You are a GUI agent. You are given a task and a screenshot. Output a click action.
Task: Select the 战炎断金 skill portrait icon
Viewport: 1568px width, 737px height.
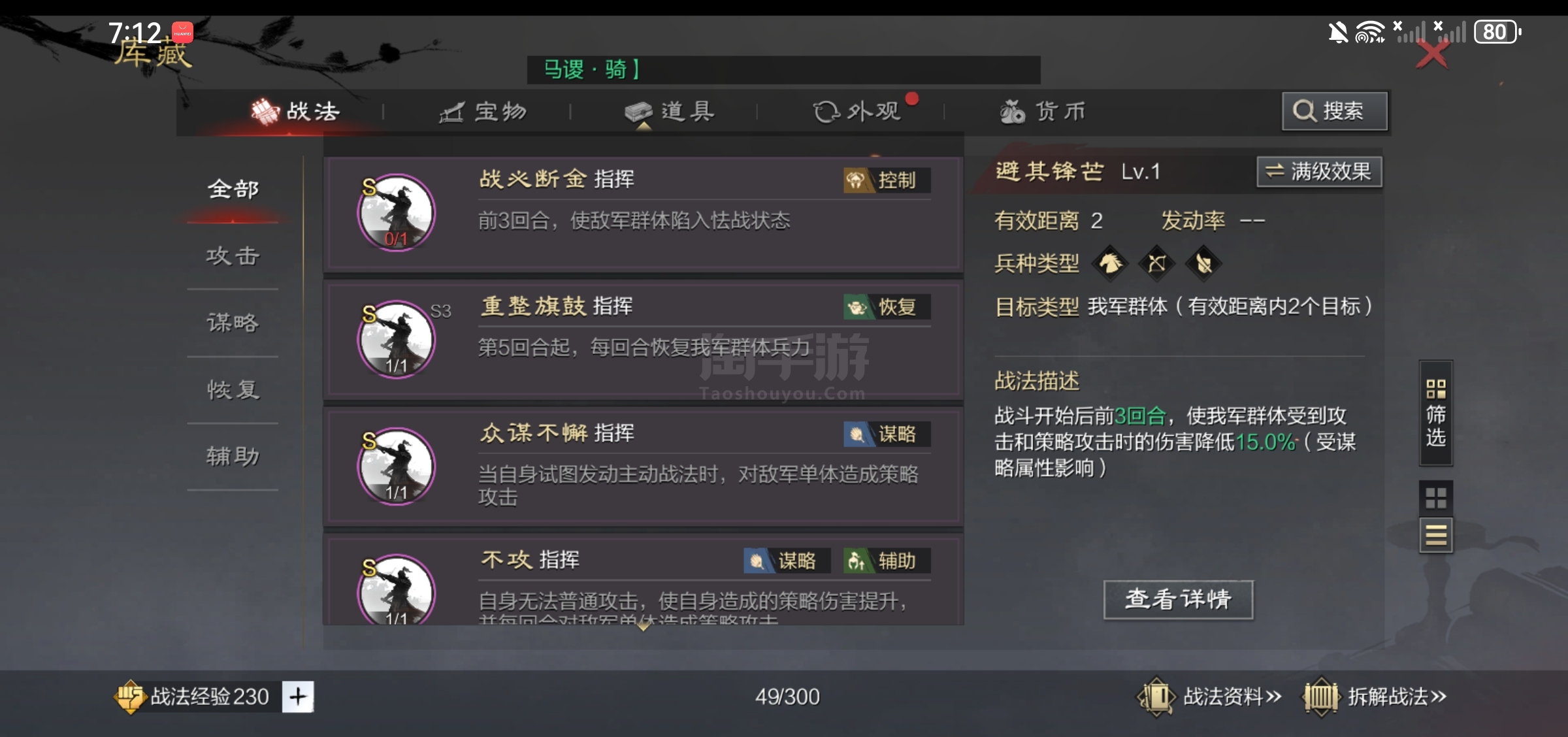tap(396, 212)
